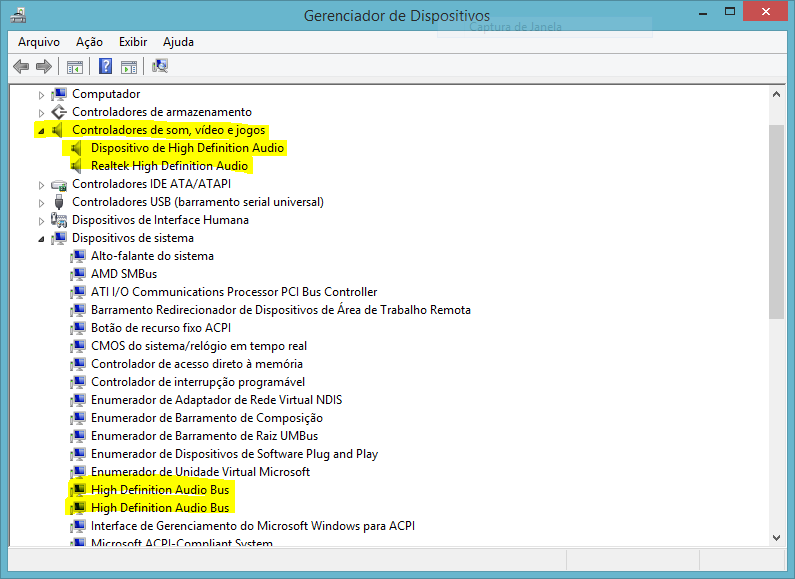Click the scrollbar up arrow
The image size is (795, 579).
776,94
